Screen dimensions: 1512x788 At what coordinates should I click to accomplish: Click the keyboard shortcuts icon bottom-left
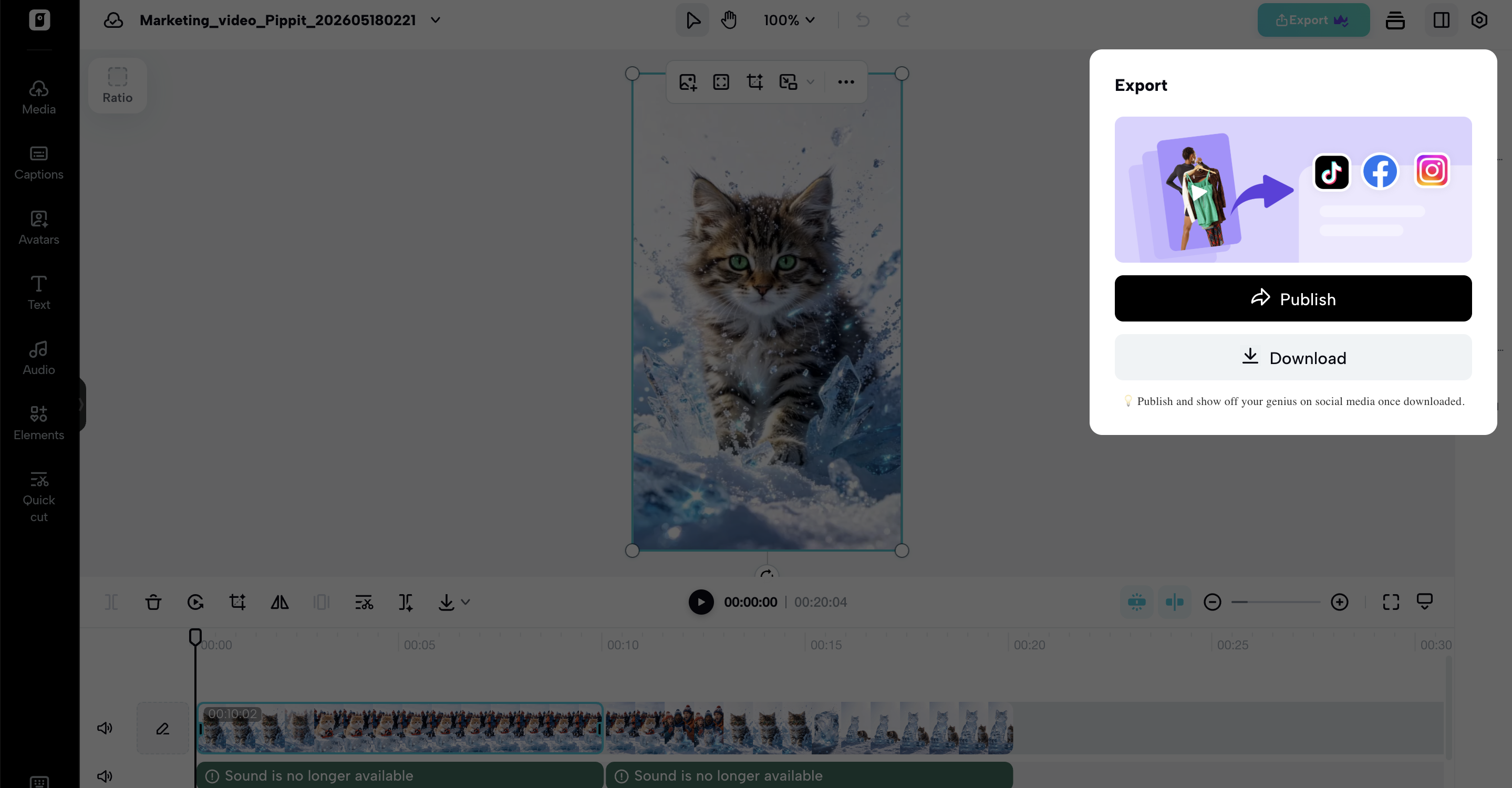click(39, 782)
